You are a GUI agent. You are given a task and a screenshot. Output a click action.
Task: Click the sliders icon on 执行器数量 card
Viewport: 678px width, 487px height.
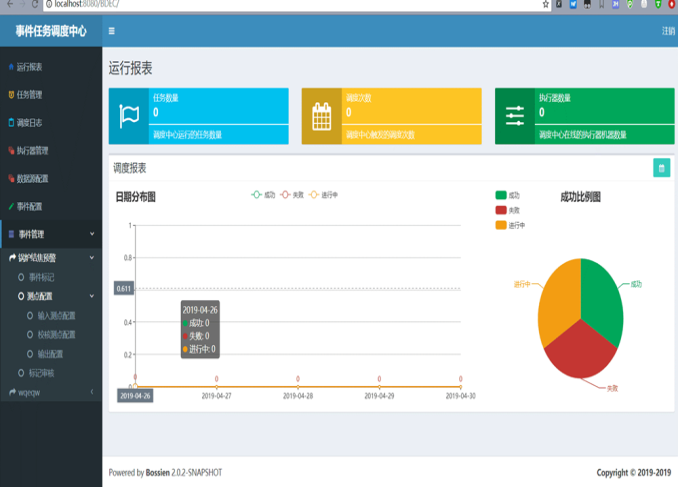pos(515,116)
